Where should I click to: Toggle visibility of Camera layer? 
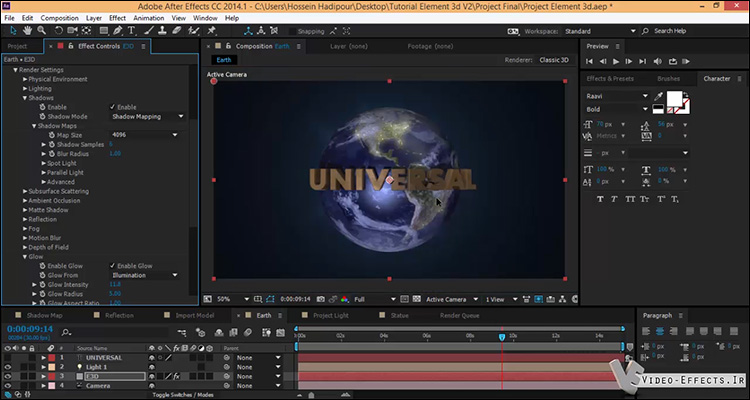(8, 386)
